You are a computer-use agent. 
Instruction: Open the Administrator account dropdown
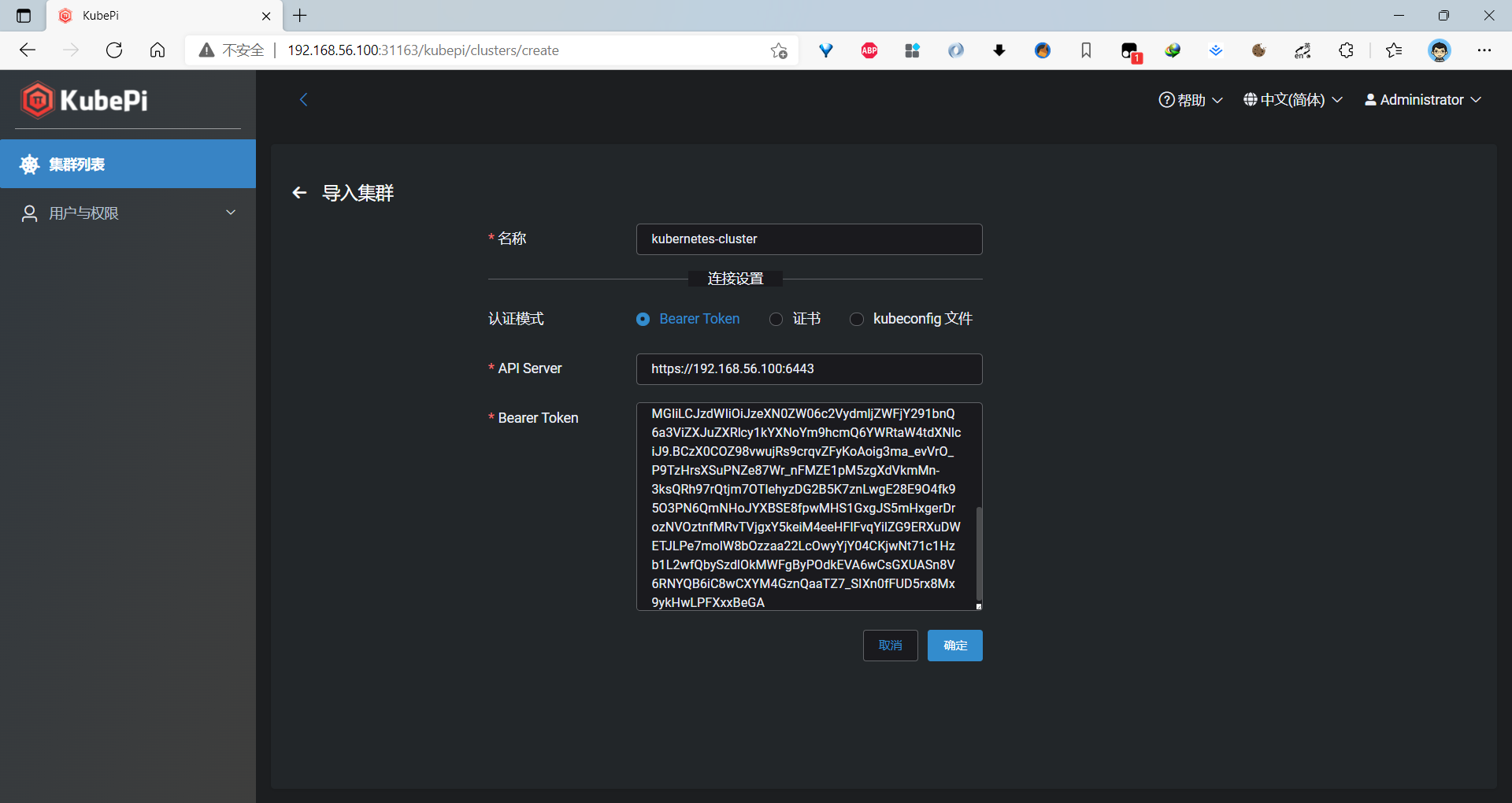[1423, 100]
